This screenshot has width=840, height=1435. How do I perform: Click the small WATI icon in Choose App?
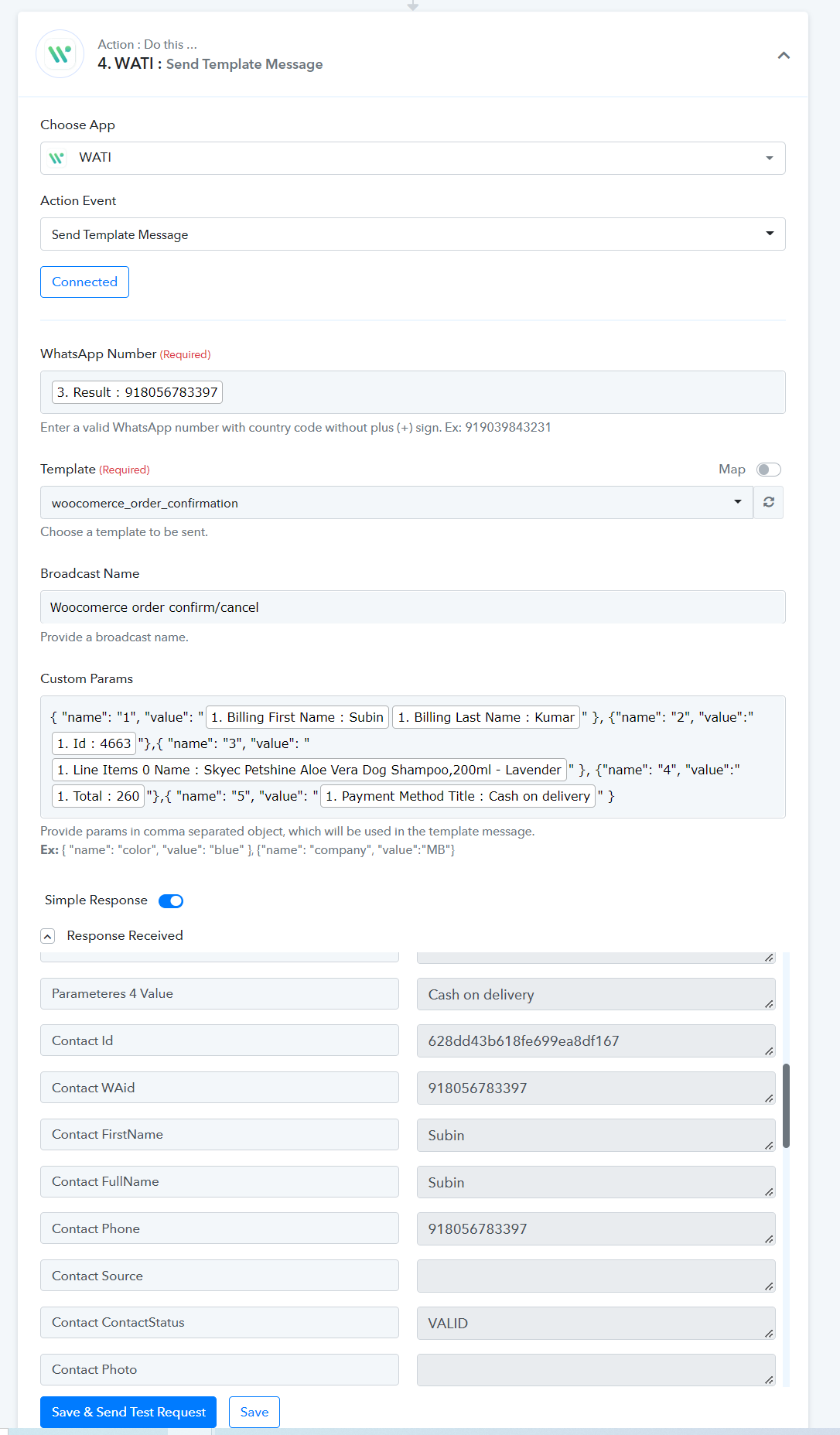[x=56, y=158]
